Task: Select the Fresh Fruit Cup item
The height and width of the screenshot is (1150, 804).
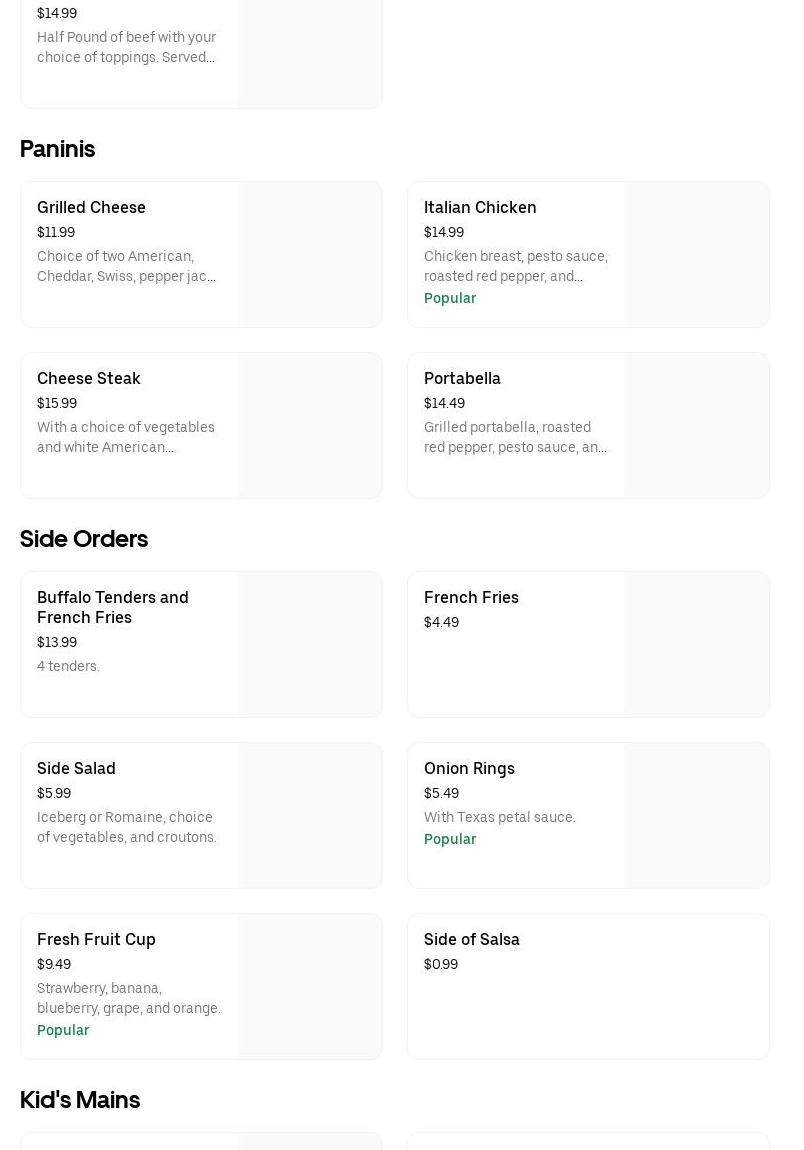Action: [x=96, y=940]
